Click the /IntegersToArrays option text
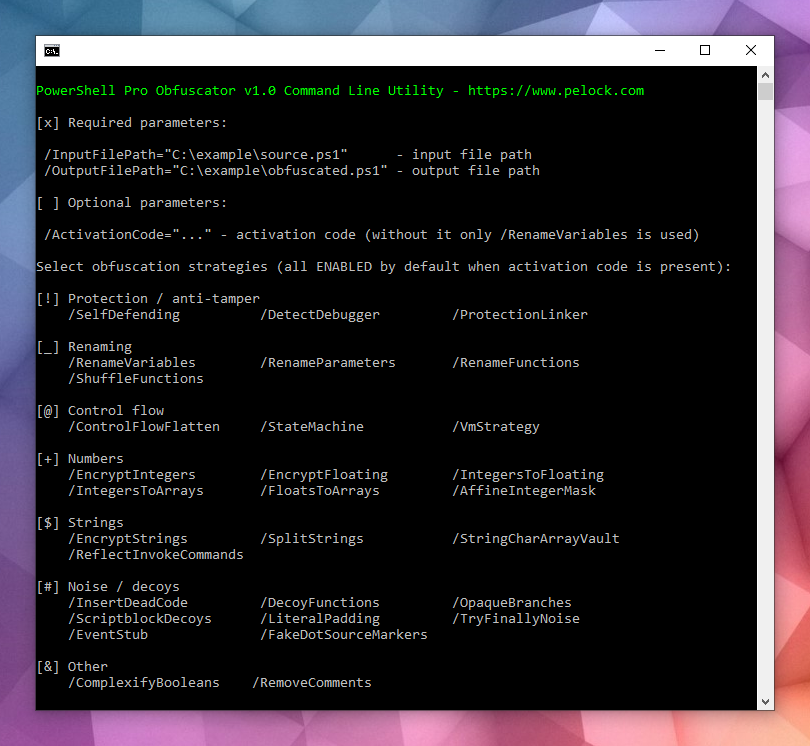The width and height of the screenshot is (810, 746). tap(136, 491)
